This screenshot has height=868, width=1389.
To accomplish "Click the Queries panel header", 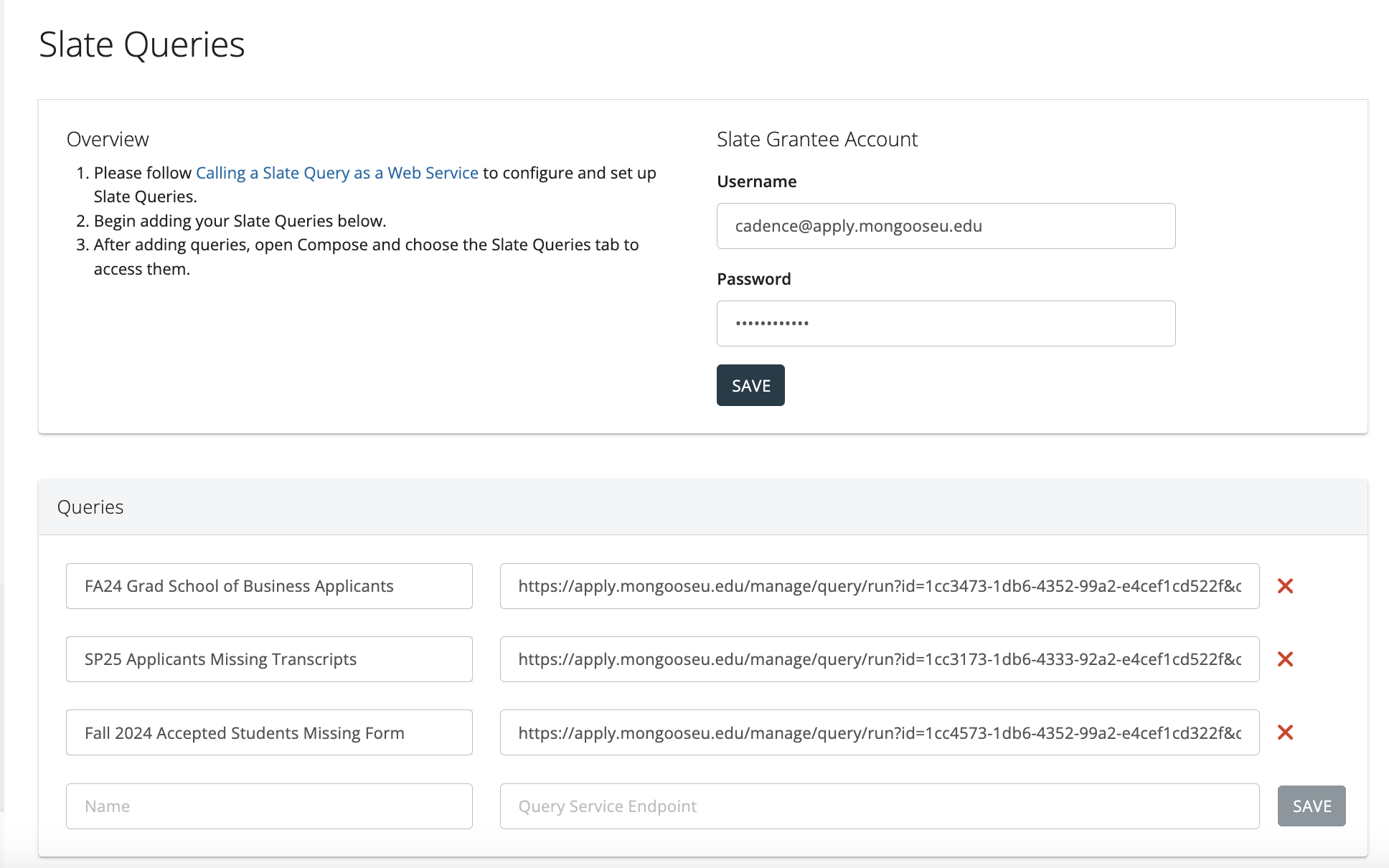I will (x=90, y=507).
